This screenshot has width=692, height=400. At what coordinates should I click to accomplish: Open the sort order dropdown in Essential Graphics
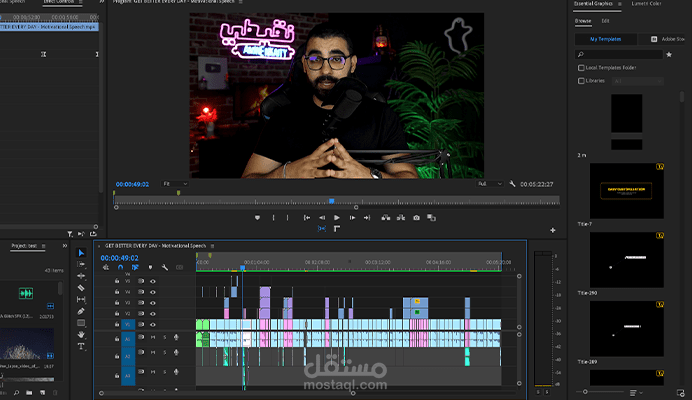pos(636,392)
